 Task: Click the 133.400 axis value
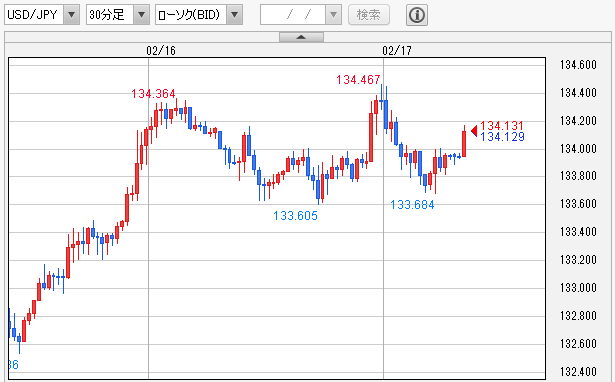578,232
